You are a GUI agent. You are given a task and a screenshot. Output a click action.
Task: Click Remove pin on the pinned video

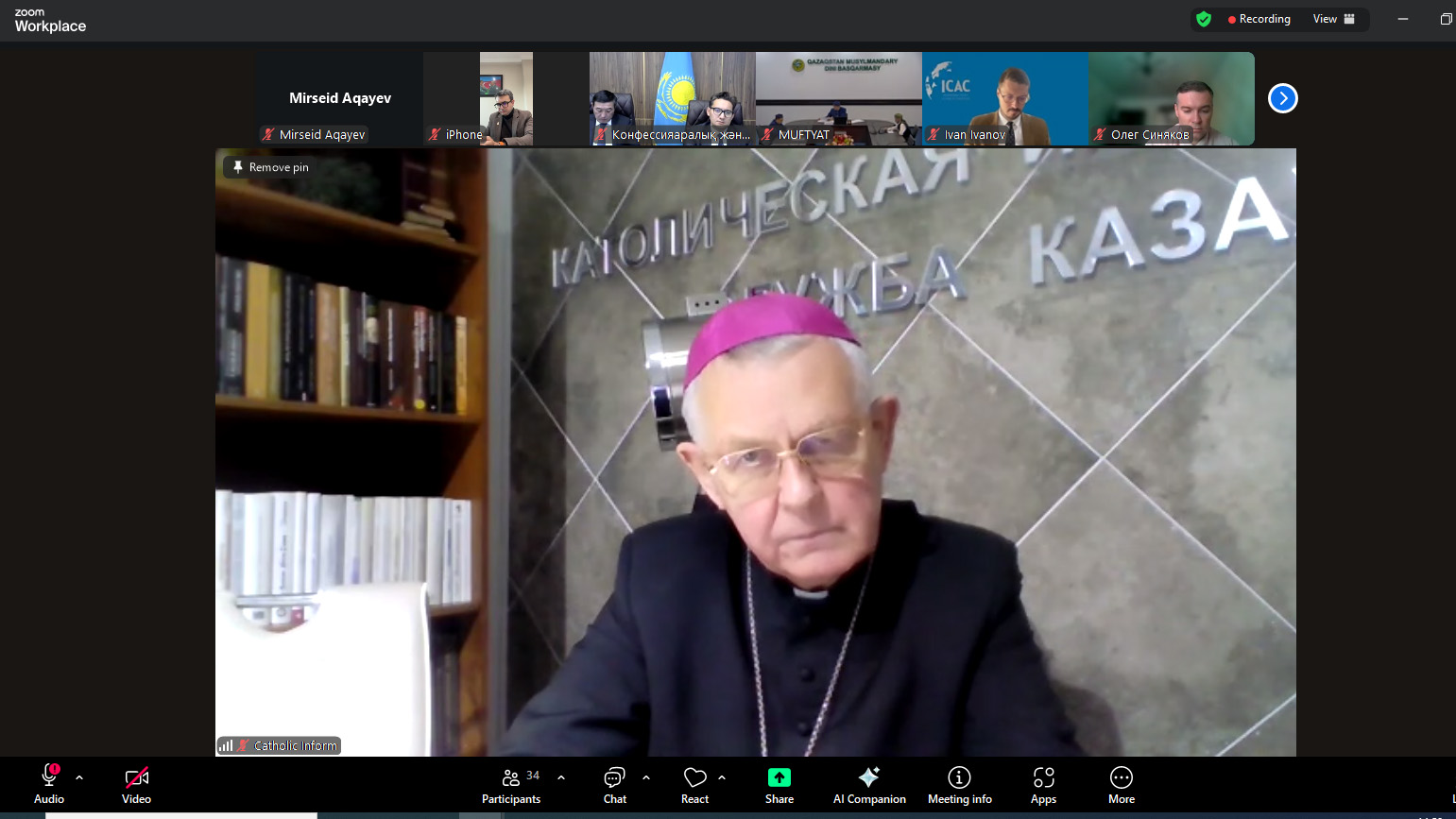(x=270, y=167)
